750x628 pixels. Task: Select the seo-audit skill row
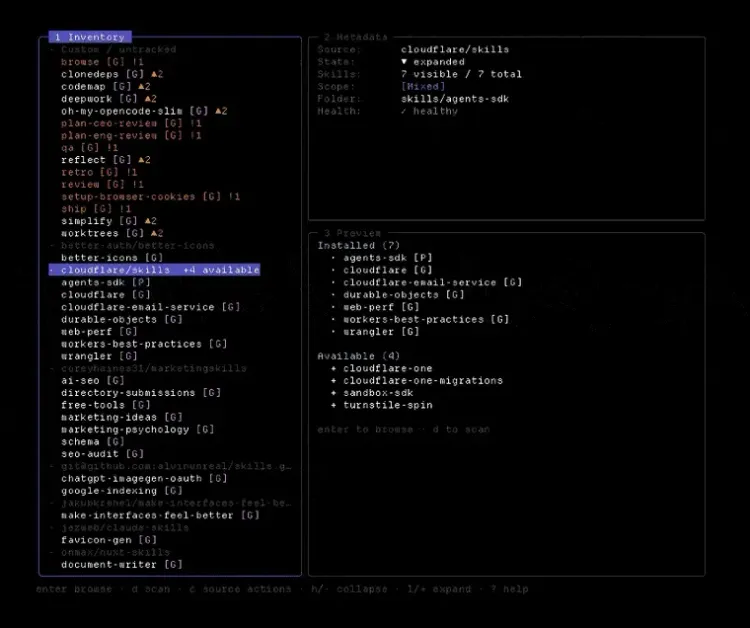(102, 454)
